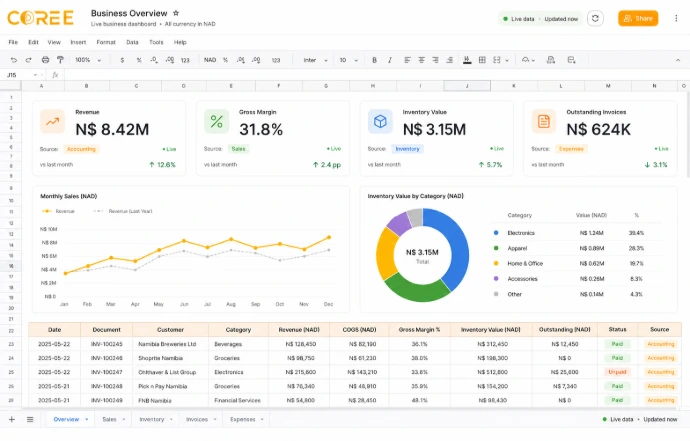The height and width of the screenshot is (441, 690).
Task: Click the green Apparel donut segment
Action: (x=415, y=290)
